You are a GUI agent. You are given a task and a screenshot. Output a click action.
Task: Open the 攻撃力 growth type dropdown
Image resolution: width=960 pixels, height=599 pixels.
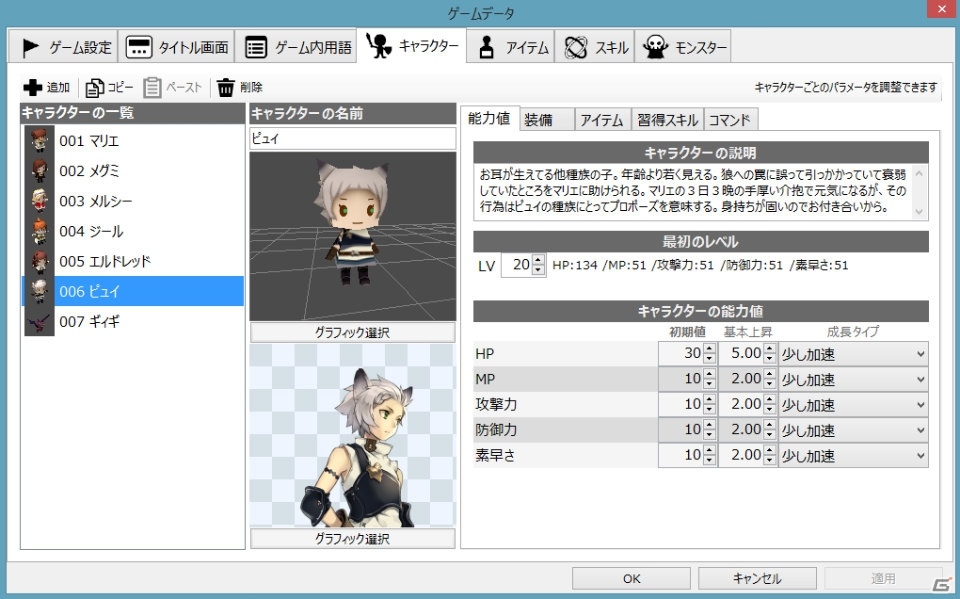pos(853,405)
